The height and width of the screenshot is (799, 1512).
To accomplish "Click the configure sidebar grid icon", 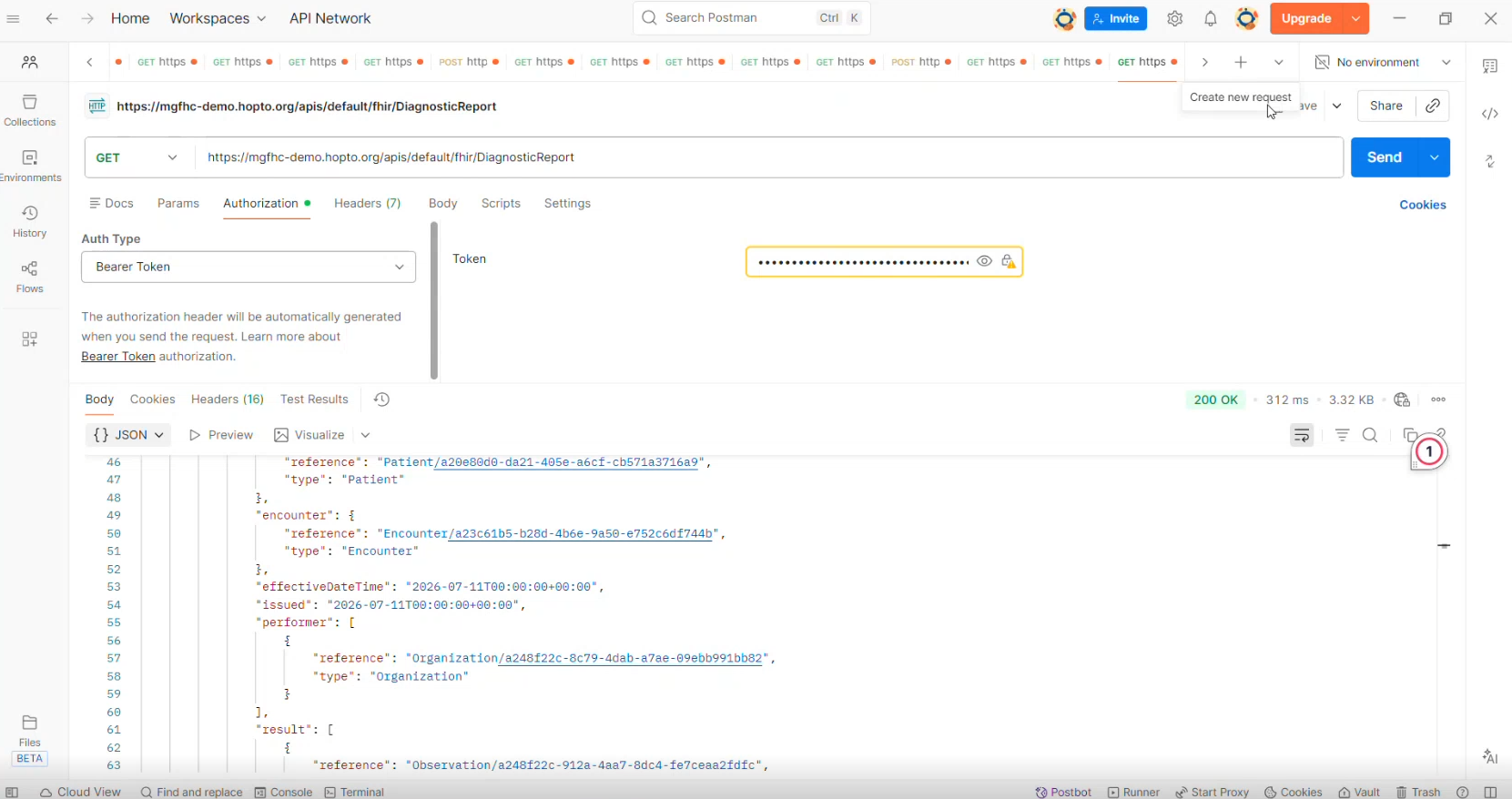I will pyautogui.click(x=30, y=339).
